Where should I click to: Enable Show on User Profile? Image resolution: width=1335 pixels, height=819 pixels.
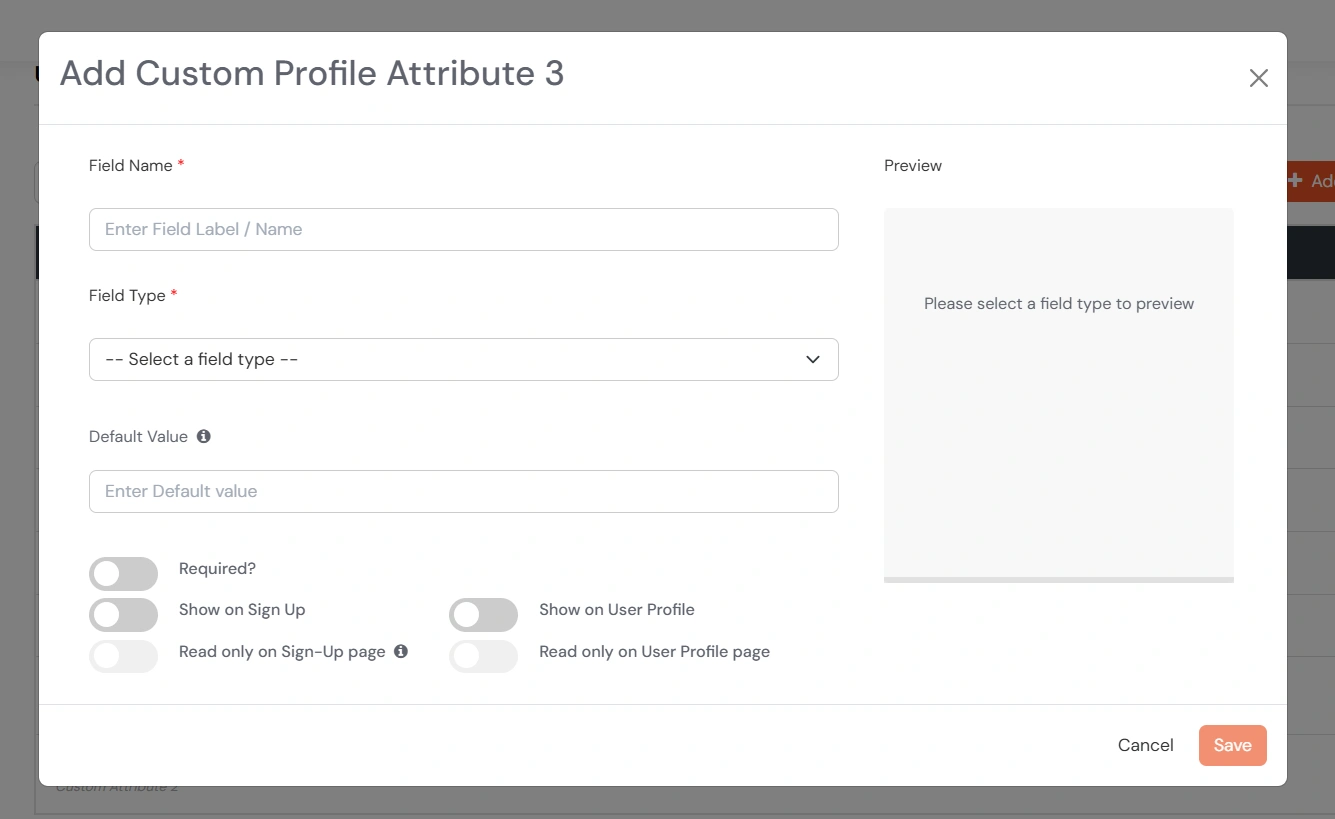tap(483, 614)
